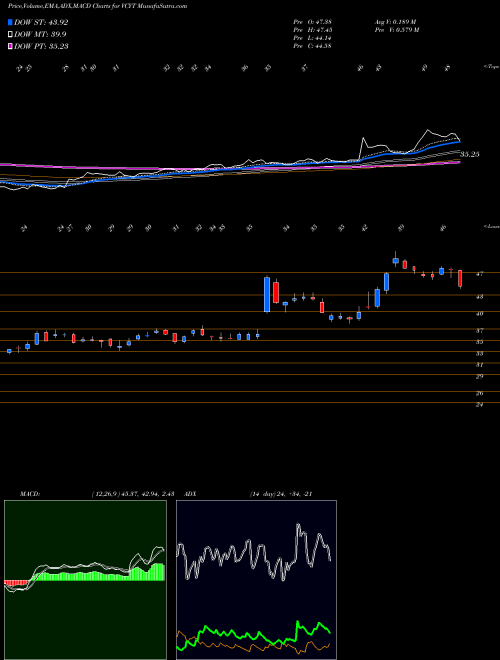Click the 47 price axis label
The width and height of the screenshot is (500, 660).
click(479, 274)
